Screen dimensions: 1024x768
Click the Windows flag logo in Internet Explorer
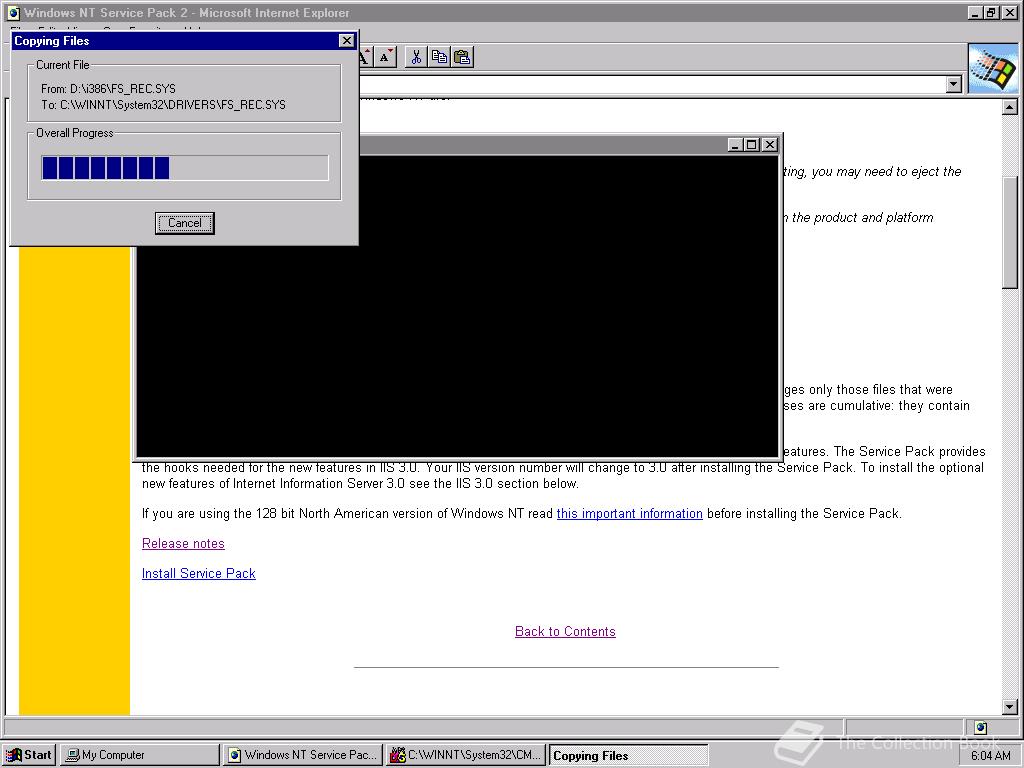click(993, 69)
